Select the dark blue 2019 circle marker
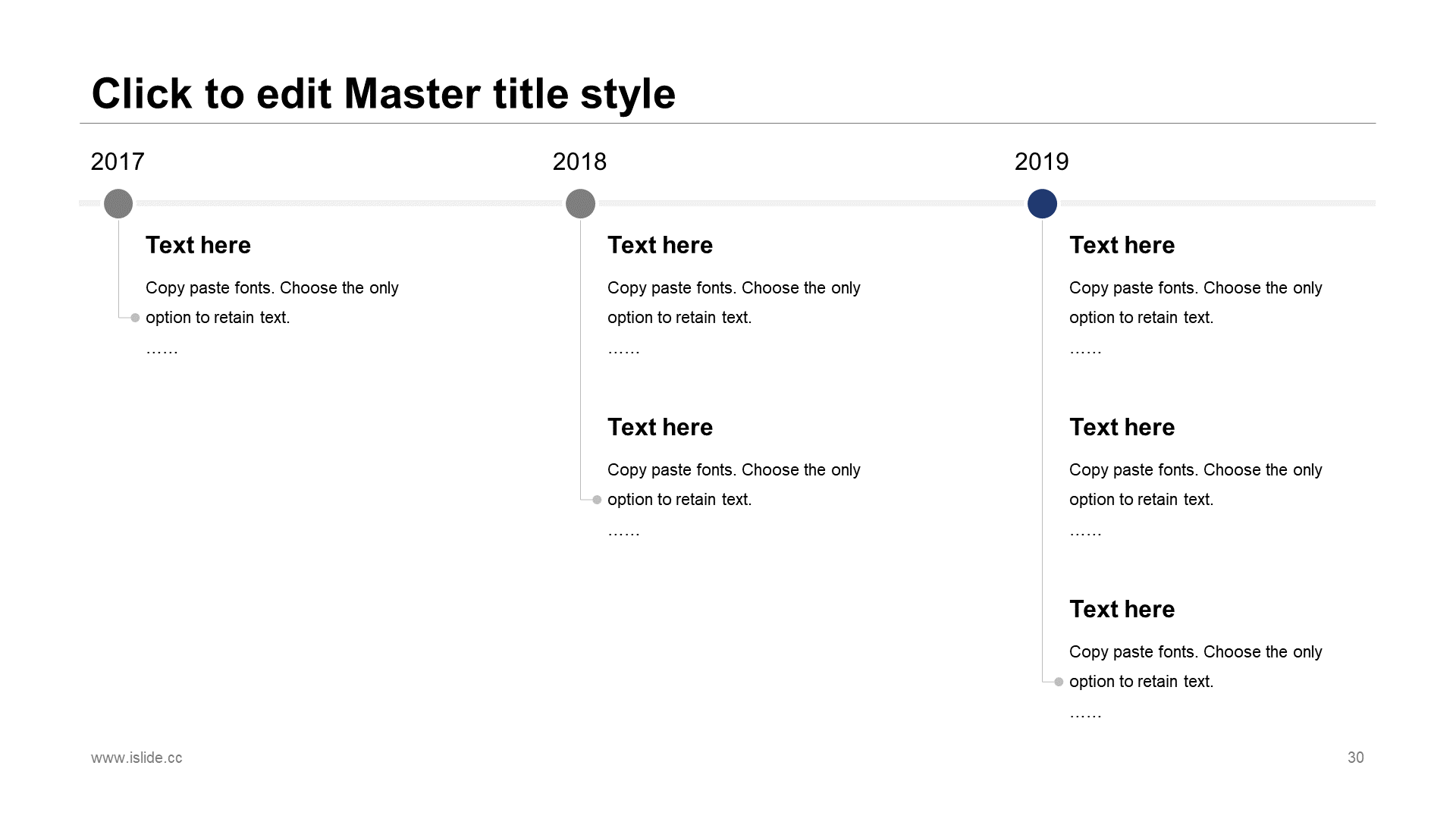Screen dimensions: 1456x819 (1042, 203)
